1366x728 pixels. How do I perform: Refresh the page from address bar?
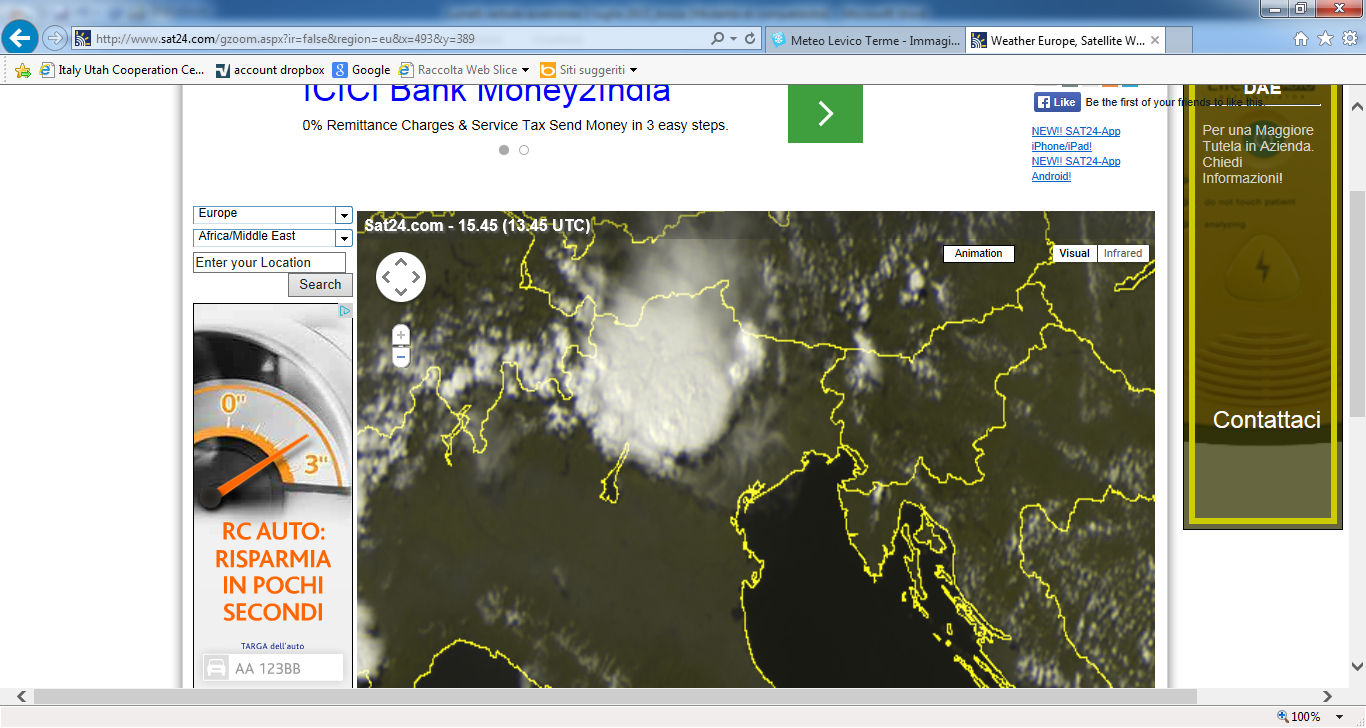751,39
